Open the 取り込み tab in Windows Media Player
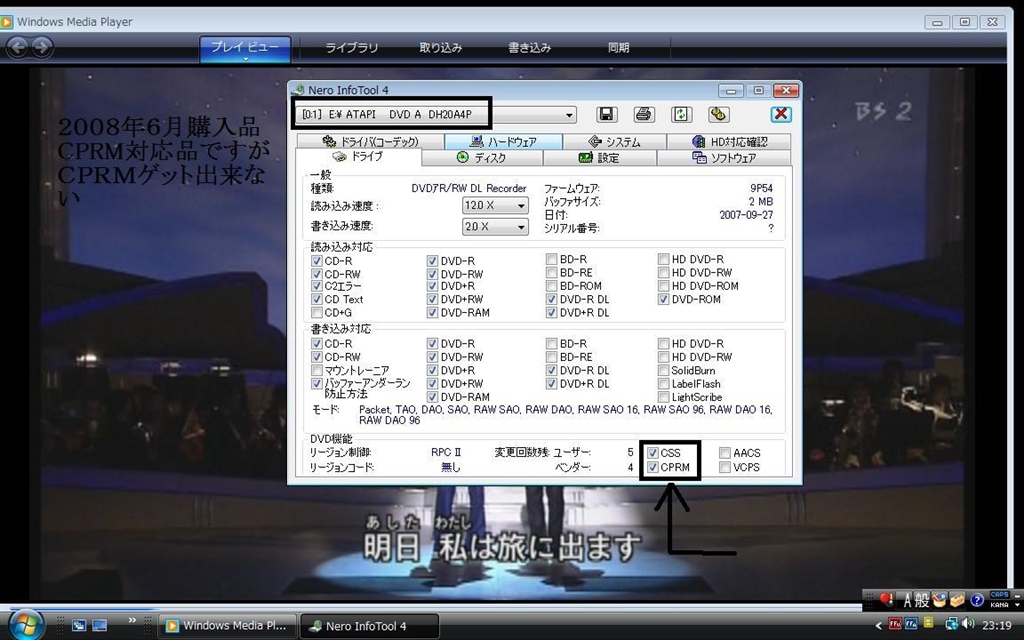This screenshot has width=1024, height=640. 441,48
